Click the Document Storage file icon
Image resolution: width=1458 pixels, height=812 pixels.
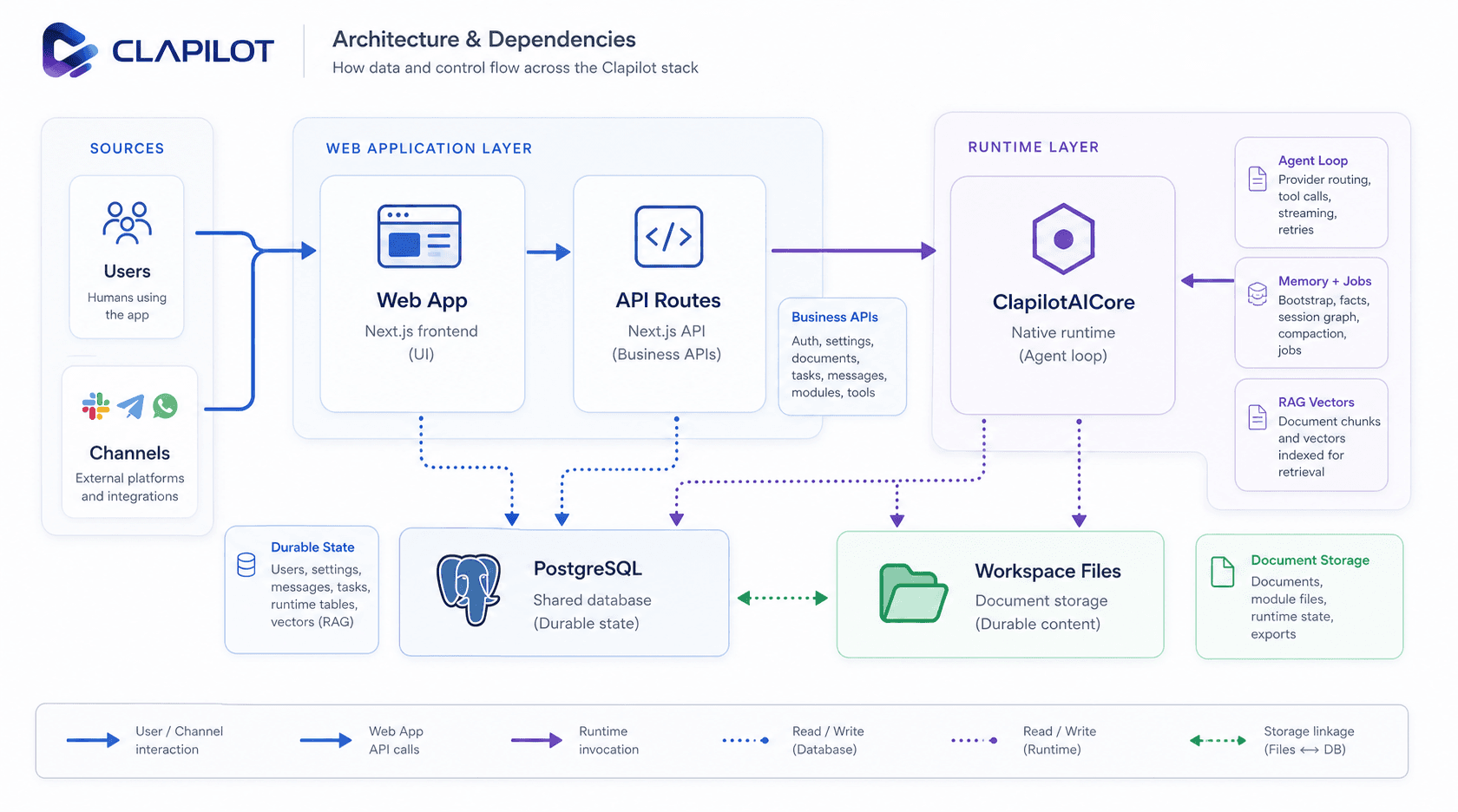point(1223,572)
